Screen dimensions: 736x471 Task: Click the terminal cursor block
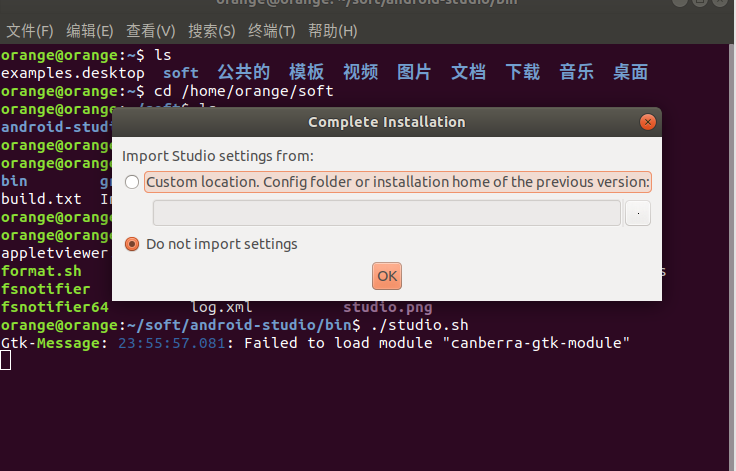tap(6, 361)
